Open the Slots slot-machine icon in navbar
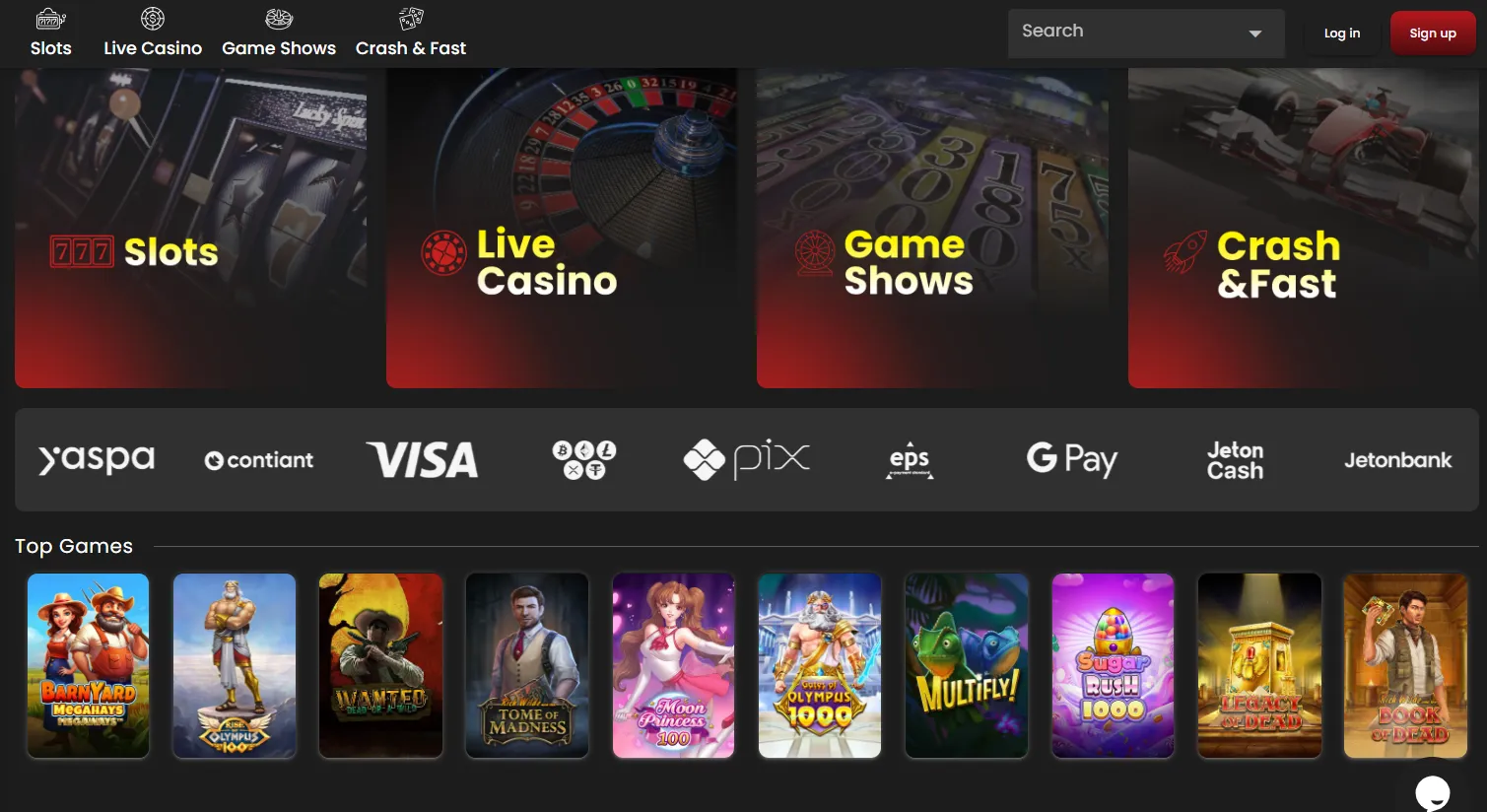Screen dimensions: 1487x812 pyautogui.click(x=50, y=19)
